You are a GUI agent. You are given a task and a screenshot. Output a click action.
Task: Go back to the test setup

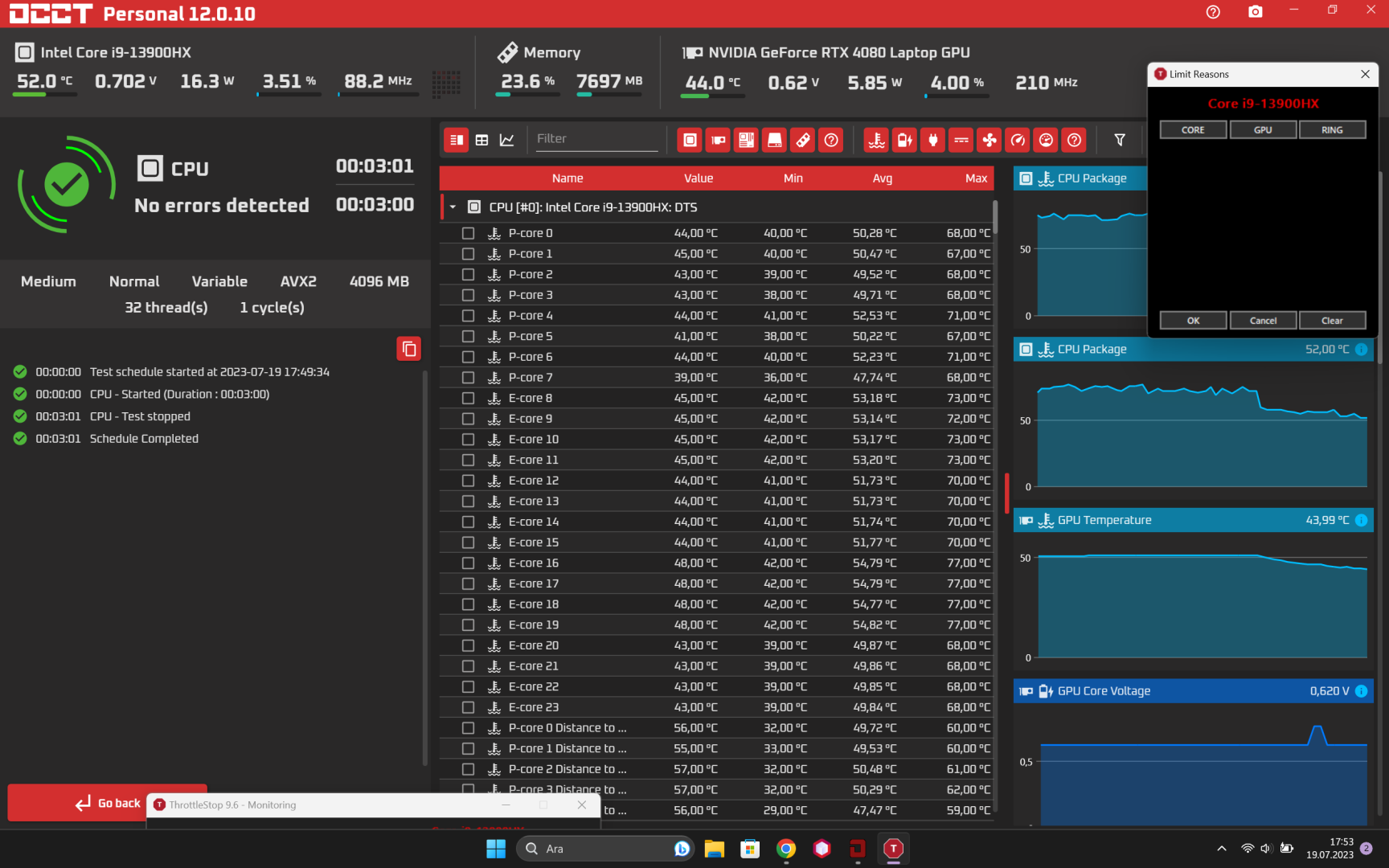click(108, 803)
